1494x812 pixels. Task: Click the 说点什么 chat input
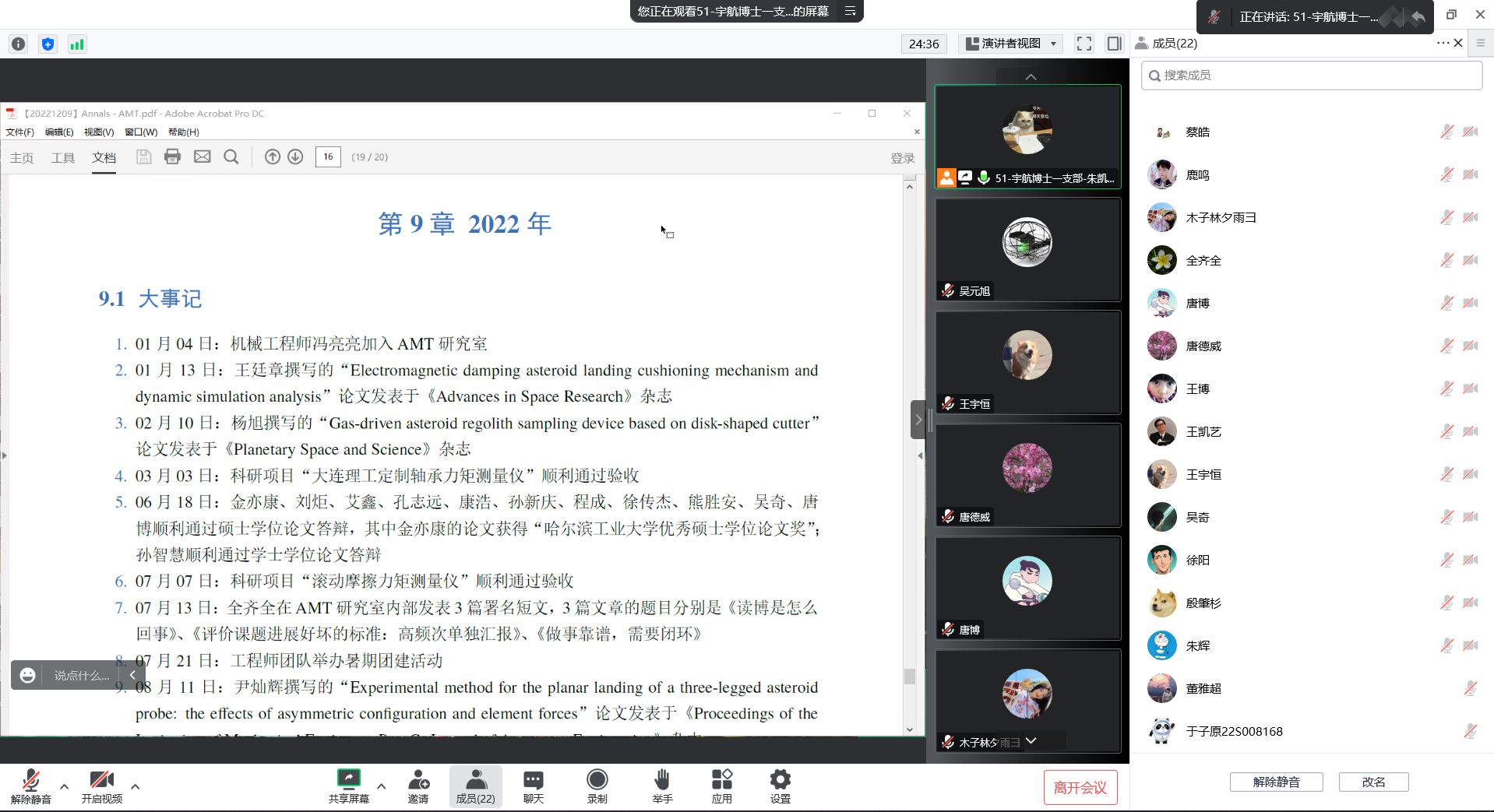click(x=82, y=675)
